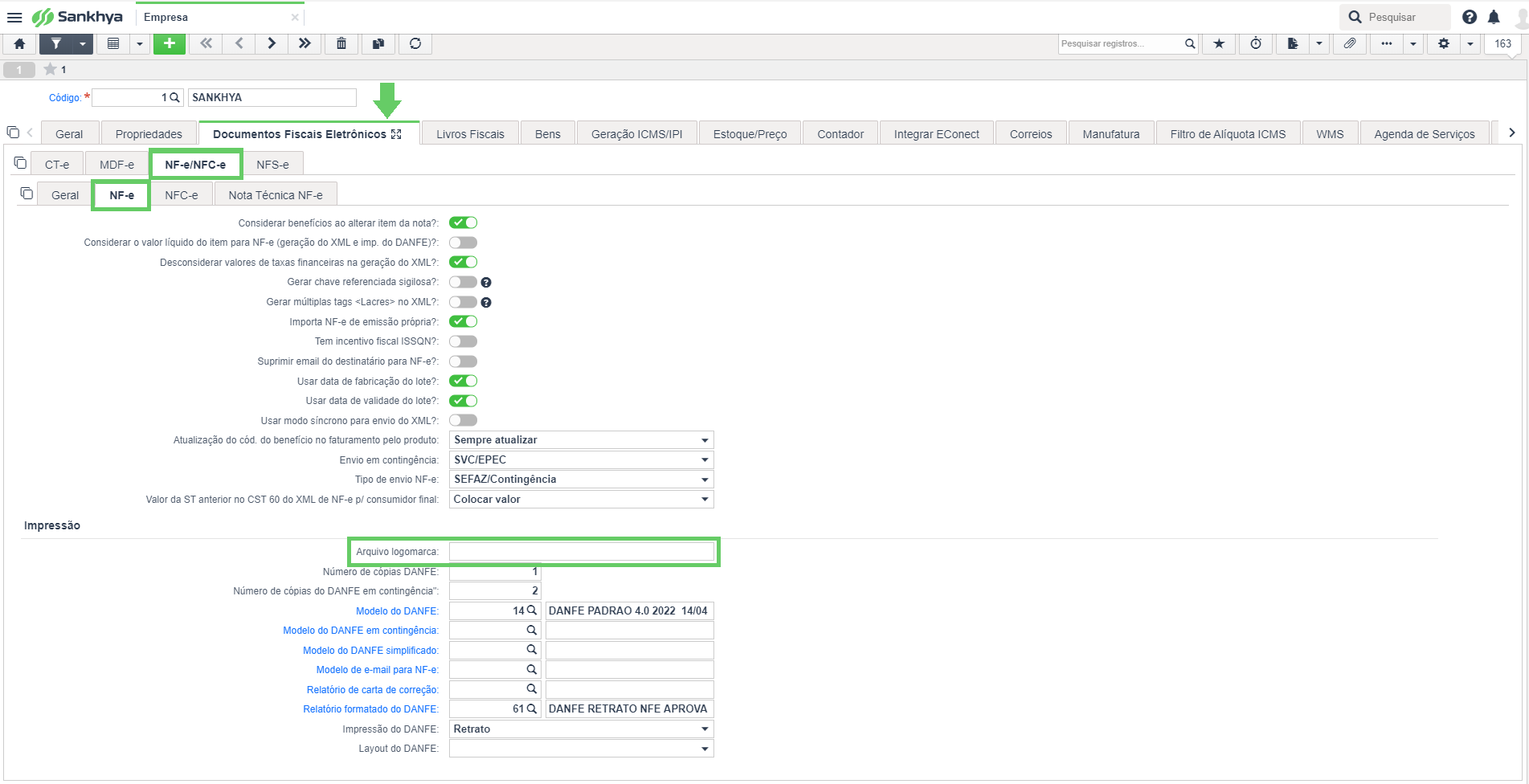Open the stopwatch timer icon
Screen dimensions: 1529x784
1256,43
